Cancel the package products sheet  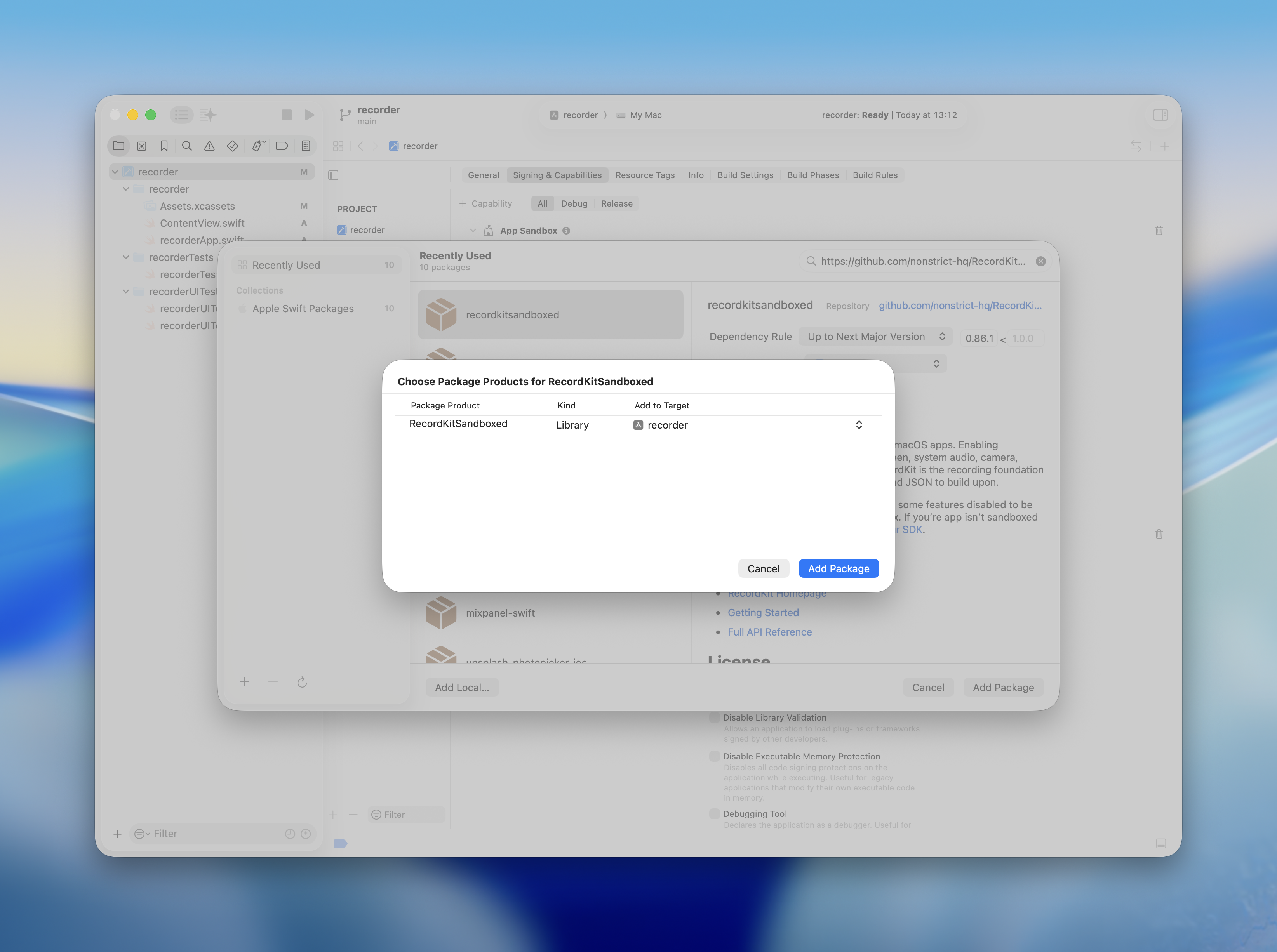click(763, 569)
